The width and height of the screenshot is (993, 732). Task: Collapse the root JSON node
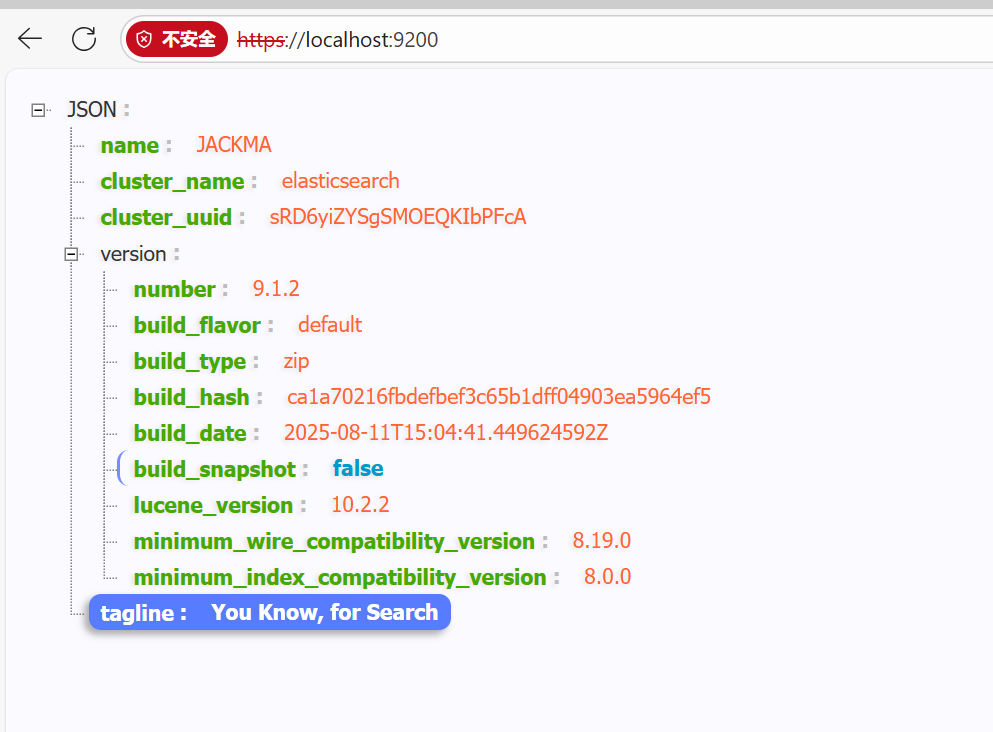pyautogui.click(x=38, y=110)
